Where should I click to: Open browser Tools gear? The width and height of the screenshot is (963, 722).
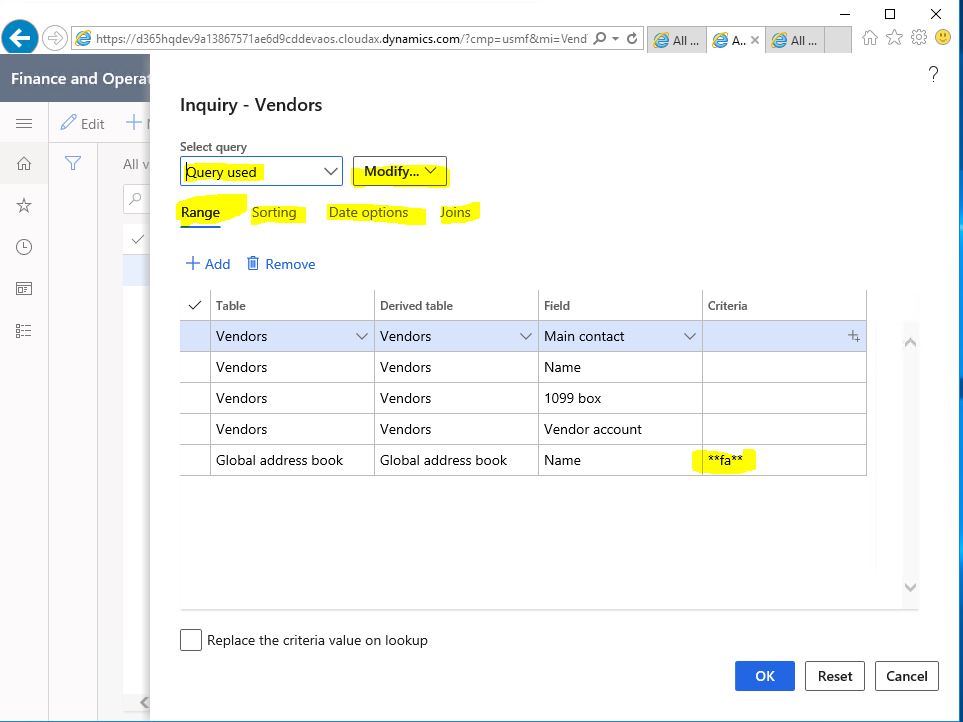point(919,38)
